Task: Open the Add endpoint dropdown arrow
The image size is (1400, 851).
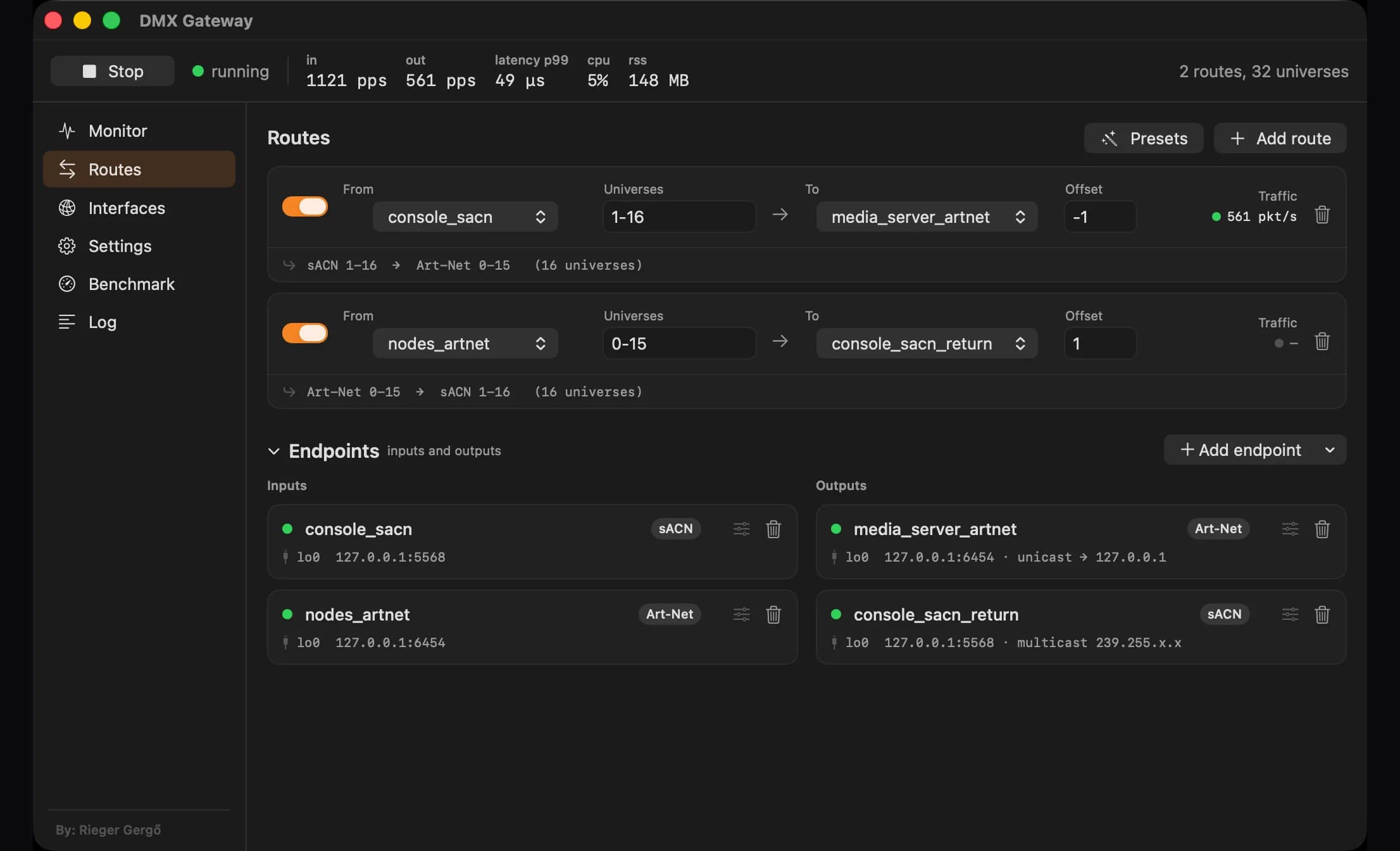Action: [x=1330, y=450]
